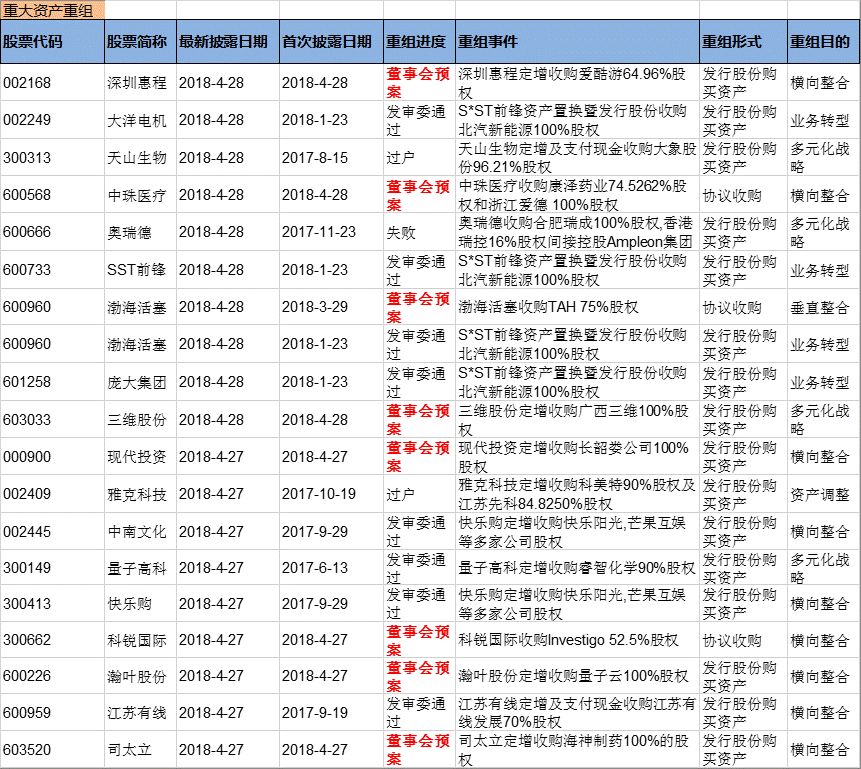Select stock code cell 300662

pyautogui.click(x=52, y=640)
